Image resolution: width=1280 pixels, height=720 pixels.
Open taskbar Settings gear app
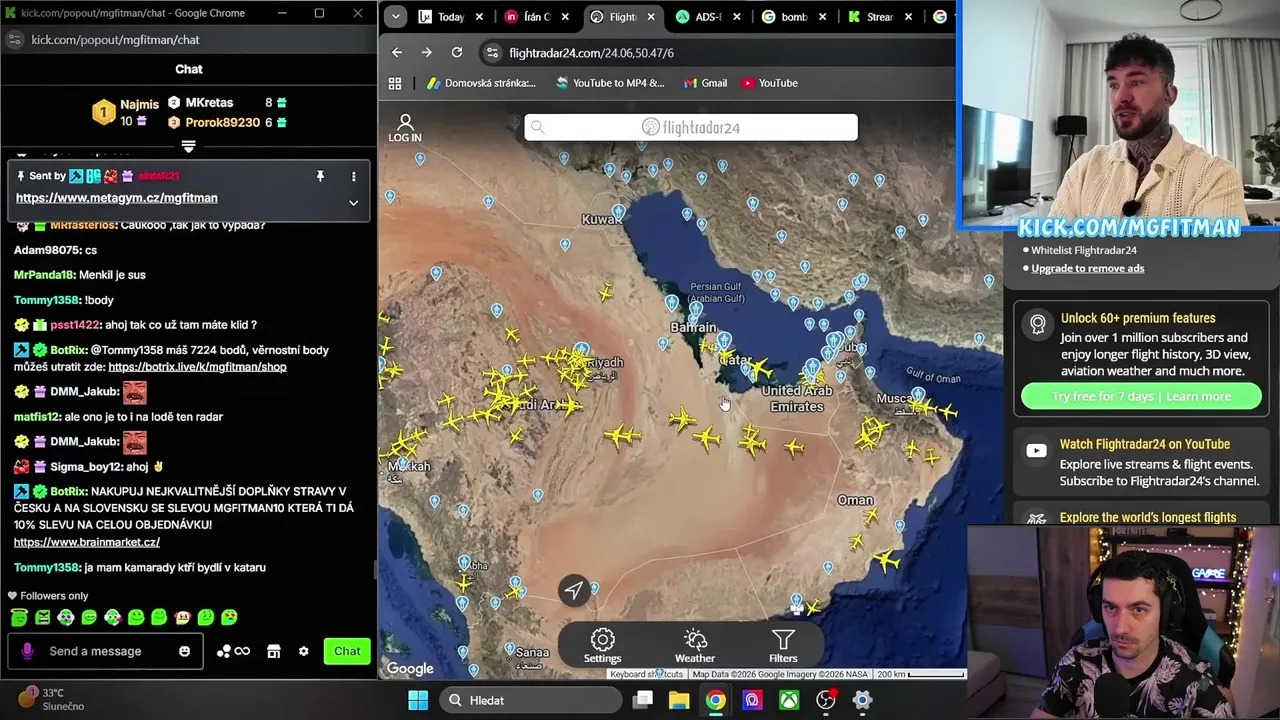coord(862,700)
